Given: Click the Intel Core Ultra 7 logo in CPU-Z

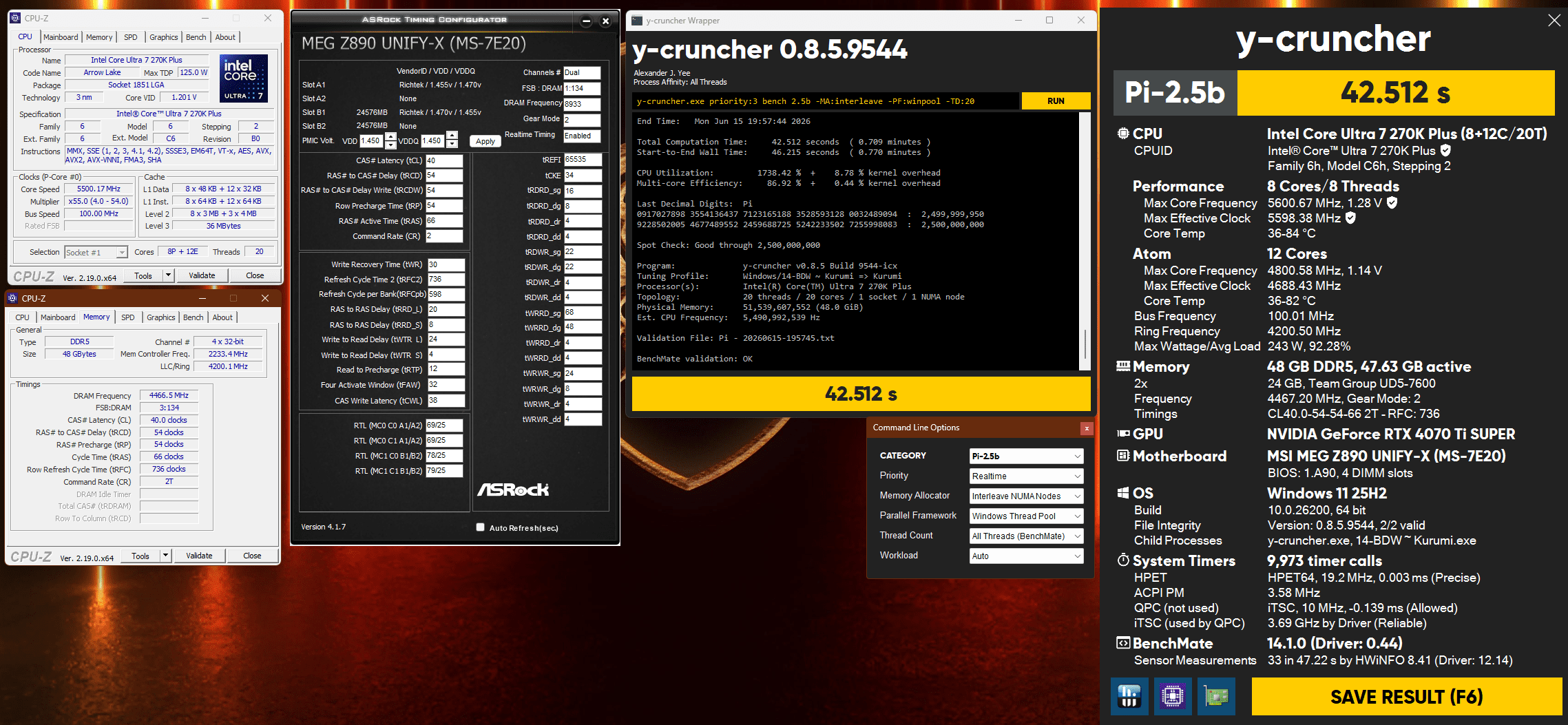Looking at the screenshot, I should pos(244,78).
